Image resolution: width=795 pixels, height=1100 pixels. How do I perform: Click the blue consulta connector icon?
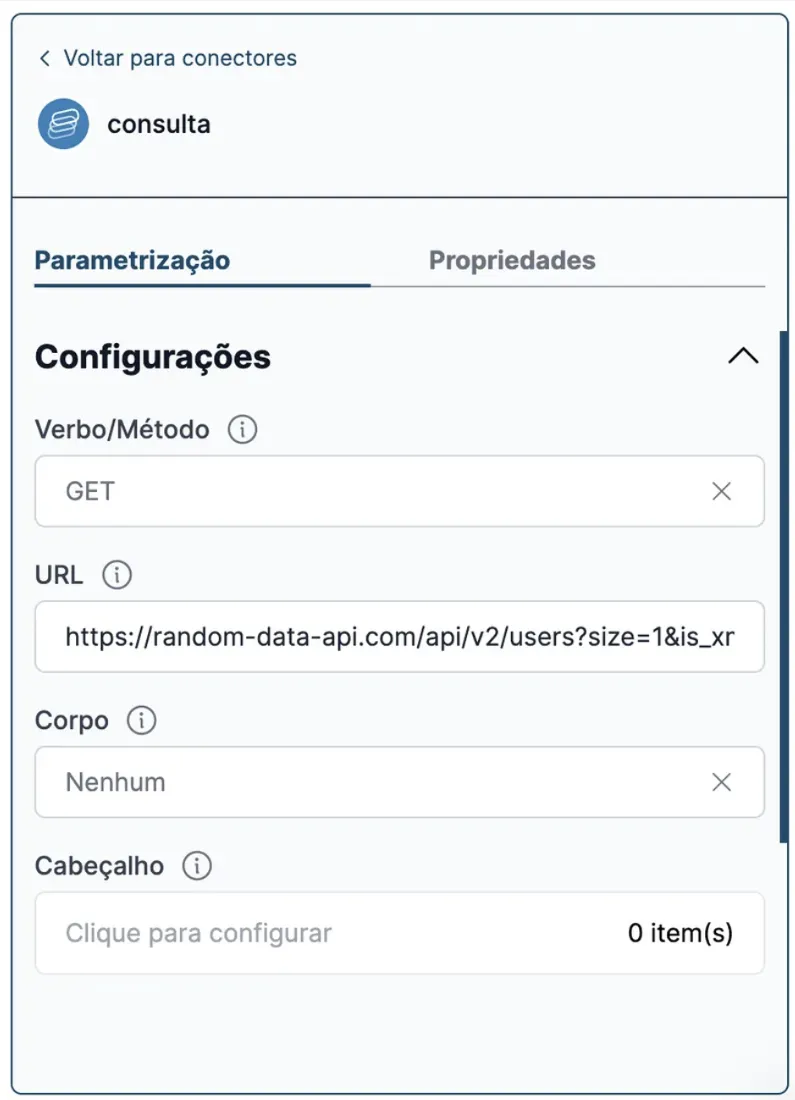(x=63, y=123)
